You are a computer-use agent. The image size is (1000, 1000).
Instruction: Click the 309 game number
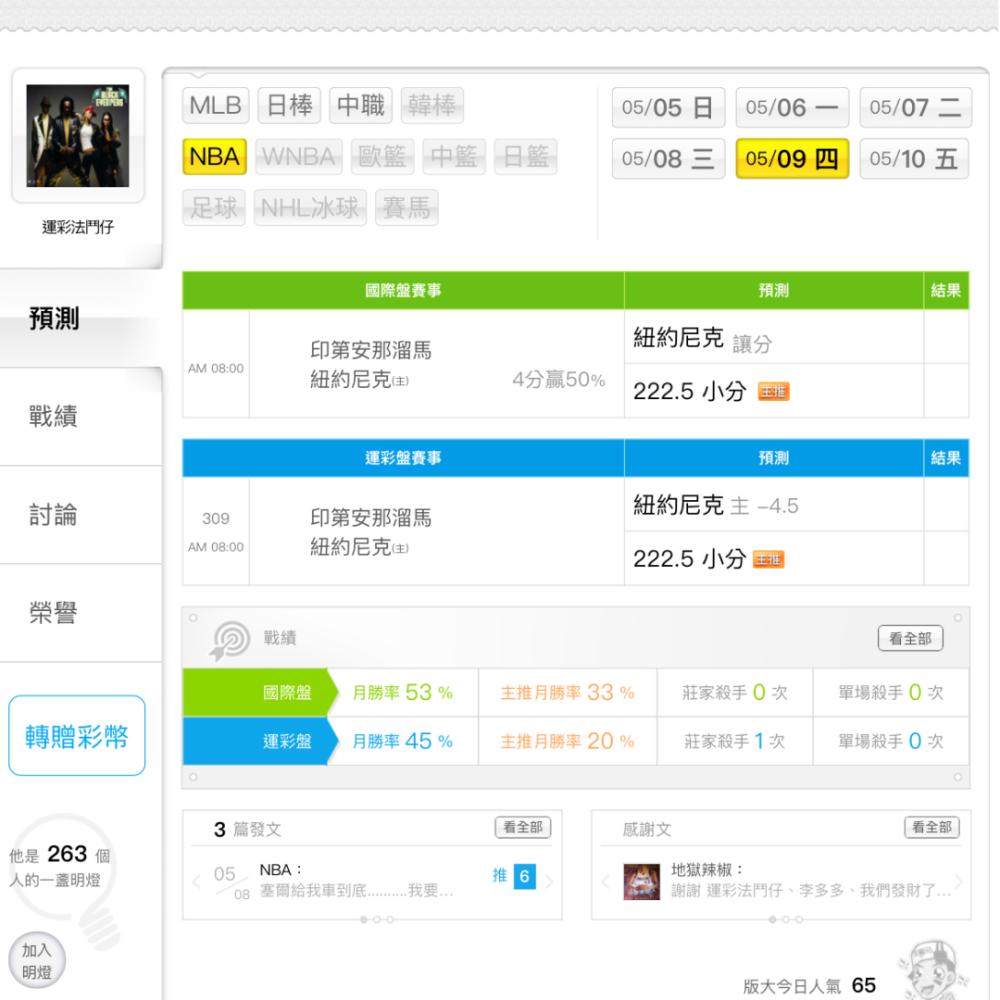(x=216, y=518)
